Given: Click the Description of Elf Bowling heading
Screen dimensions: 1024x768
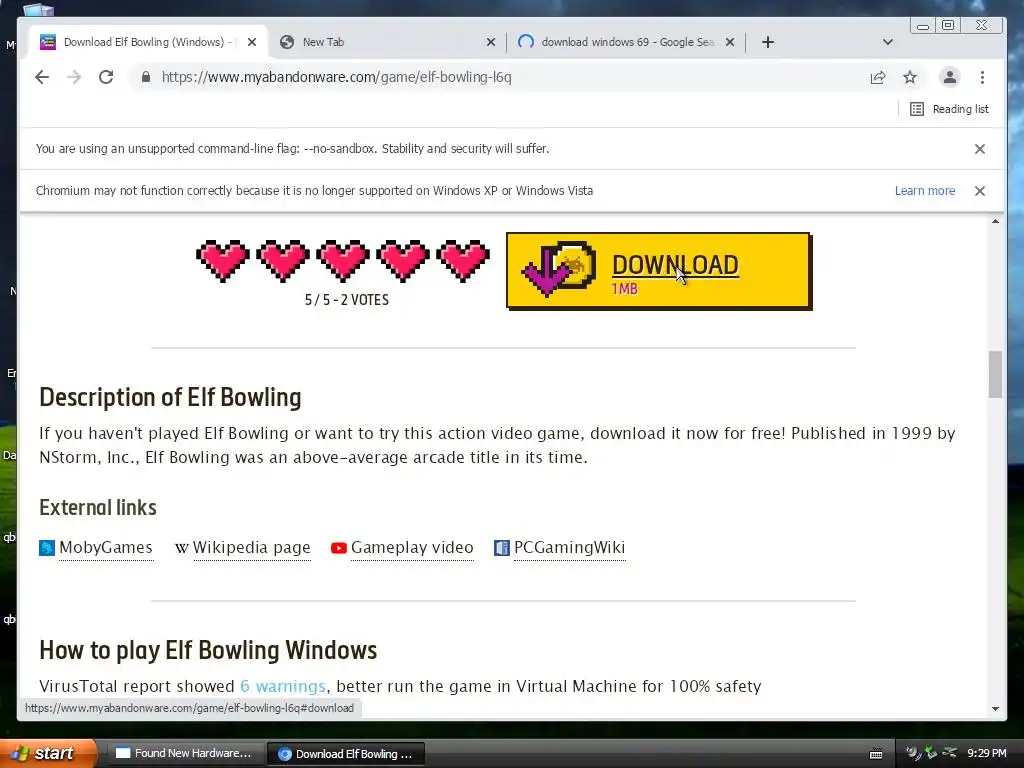Looking at the screenshot, I should [x=170, y=397].
